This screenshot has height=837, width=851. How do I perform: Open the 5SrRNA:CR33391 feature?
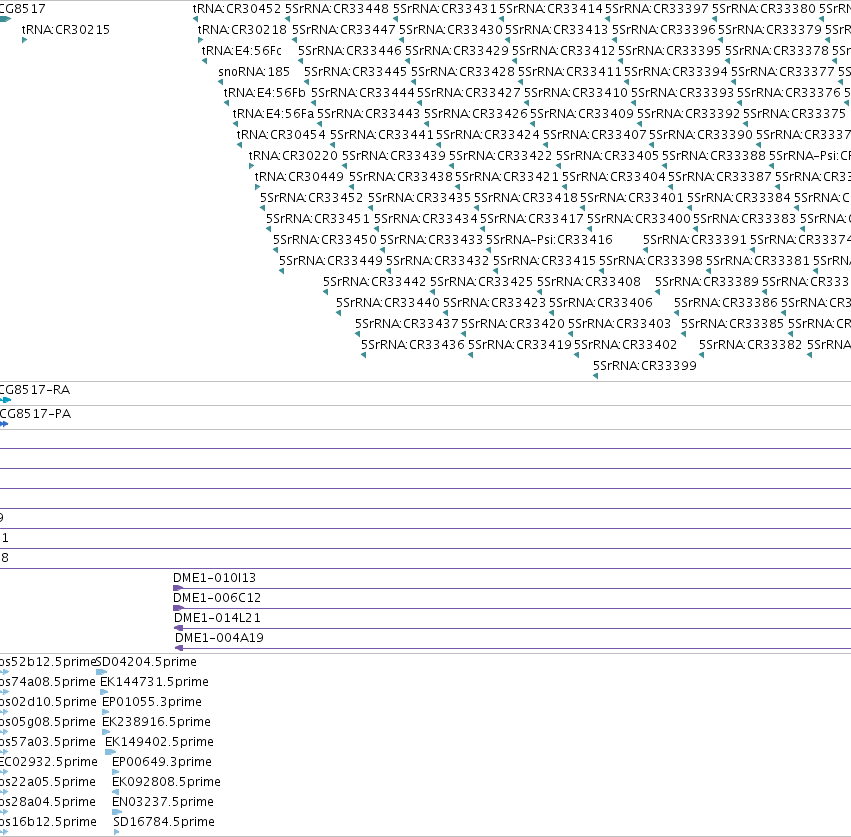695,240
